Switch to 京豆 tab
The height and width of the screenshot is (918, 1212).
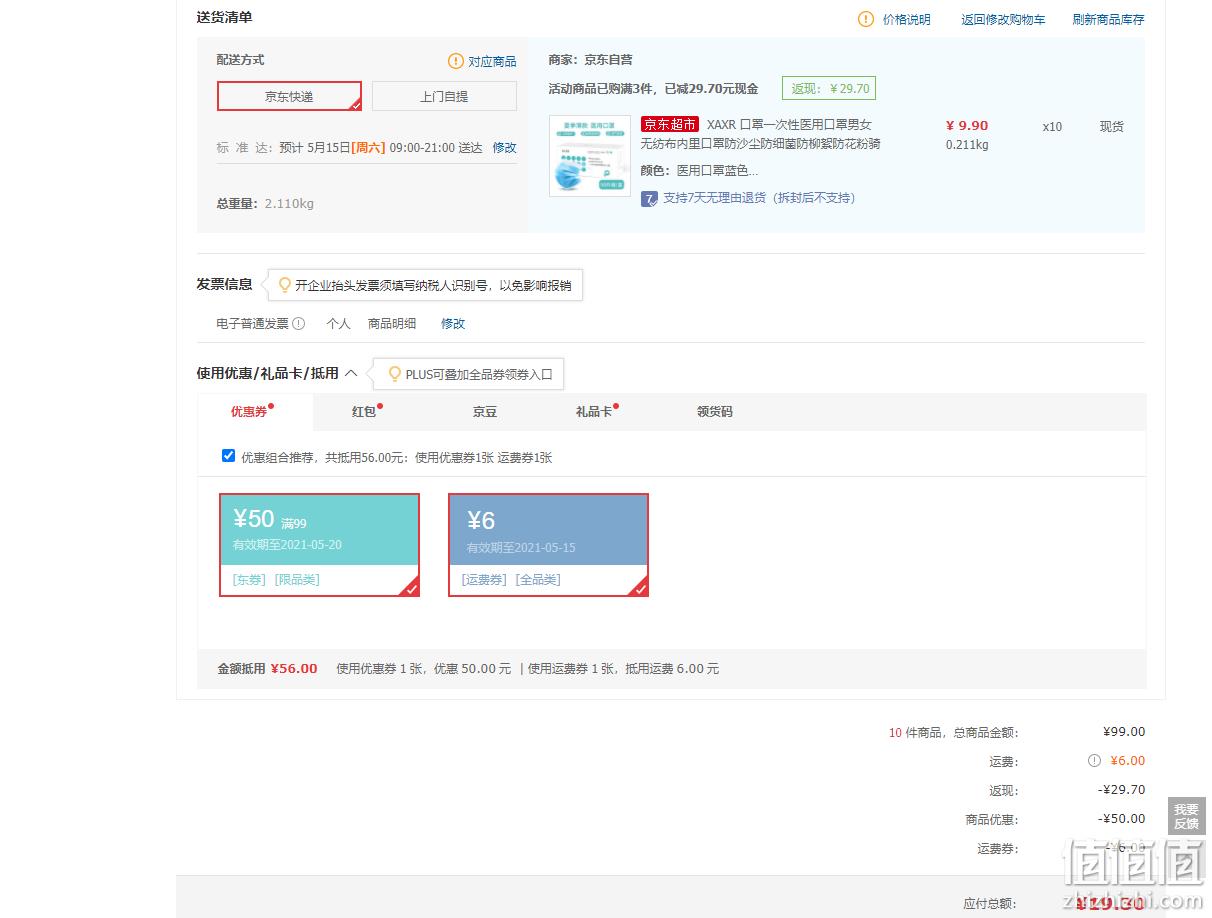point(485,411)
